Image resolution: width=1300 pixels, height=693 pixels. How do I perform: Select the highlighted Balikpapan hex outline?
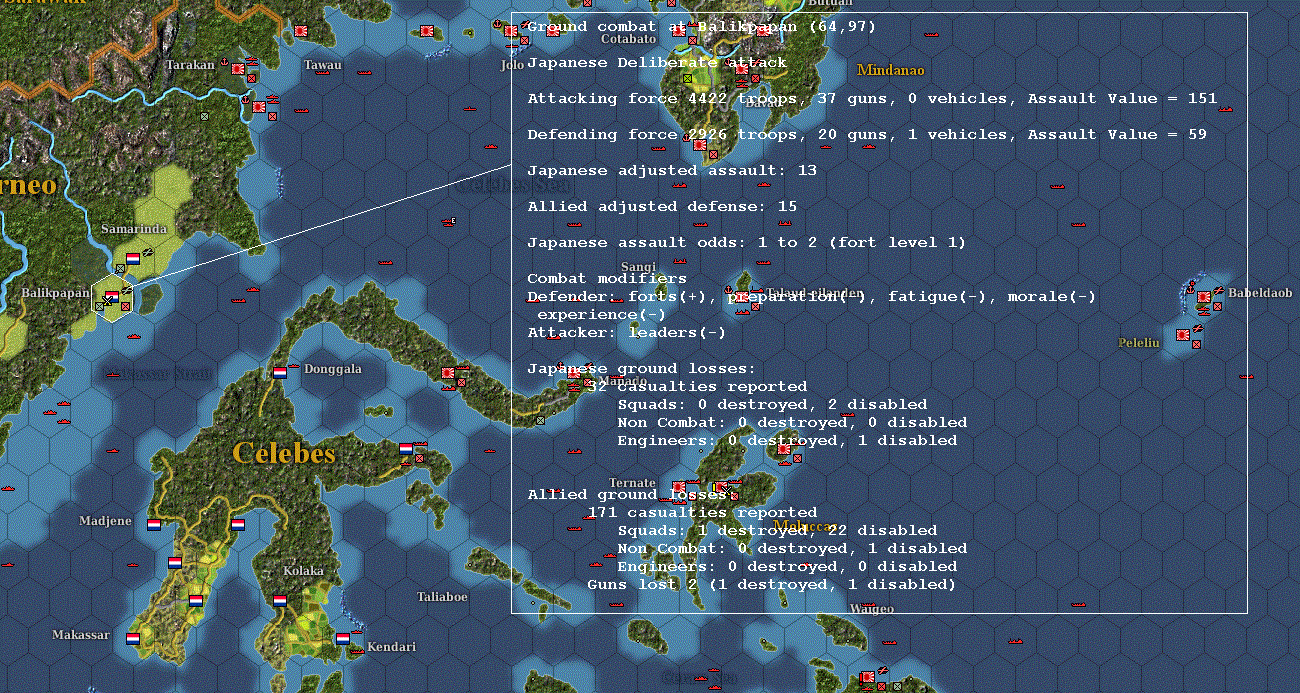112,296
